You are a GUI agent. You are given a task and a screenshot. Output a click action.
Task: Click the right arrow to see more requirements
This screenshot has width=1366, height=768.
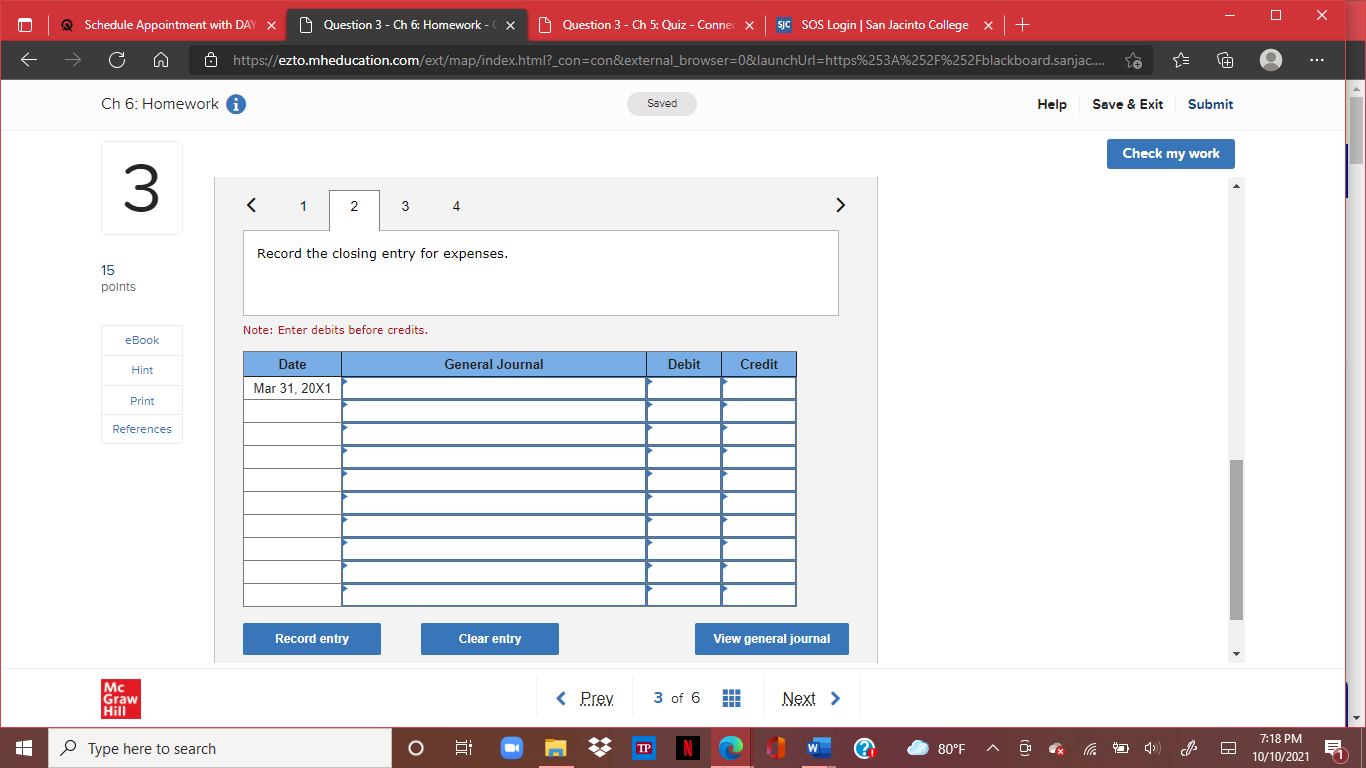840,205
